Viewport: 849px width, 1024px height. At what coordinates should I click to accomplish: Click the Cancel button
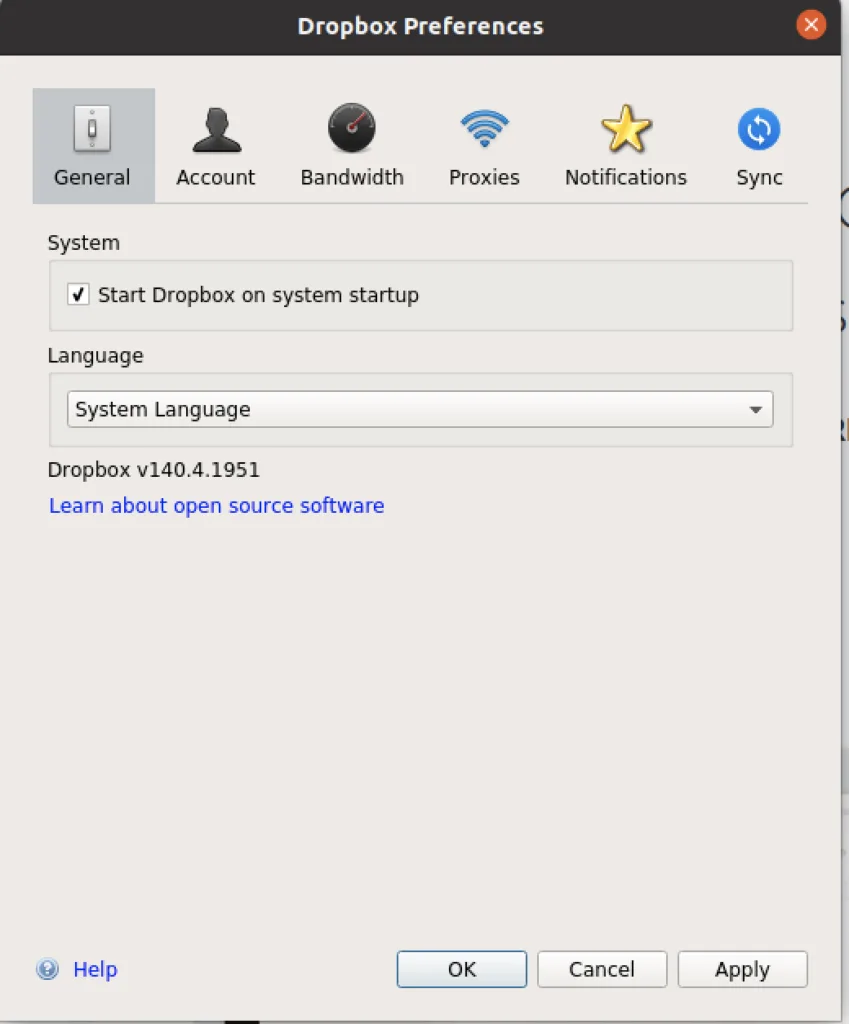(602, 969)
